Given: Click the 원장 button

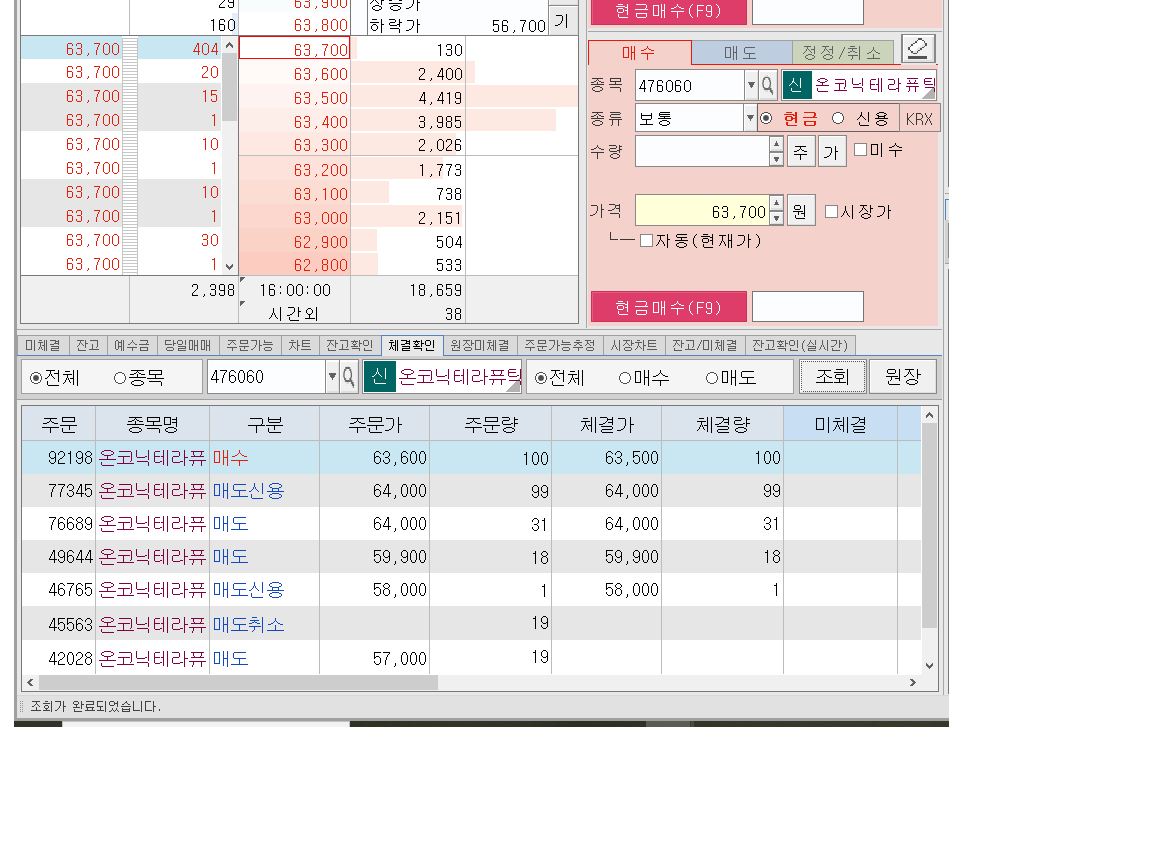Looking at the screenshot, I should point(902,377).
